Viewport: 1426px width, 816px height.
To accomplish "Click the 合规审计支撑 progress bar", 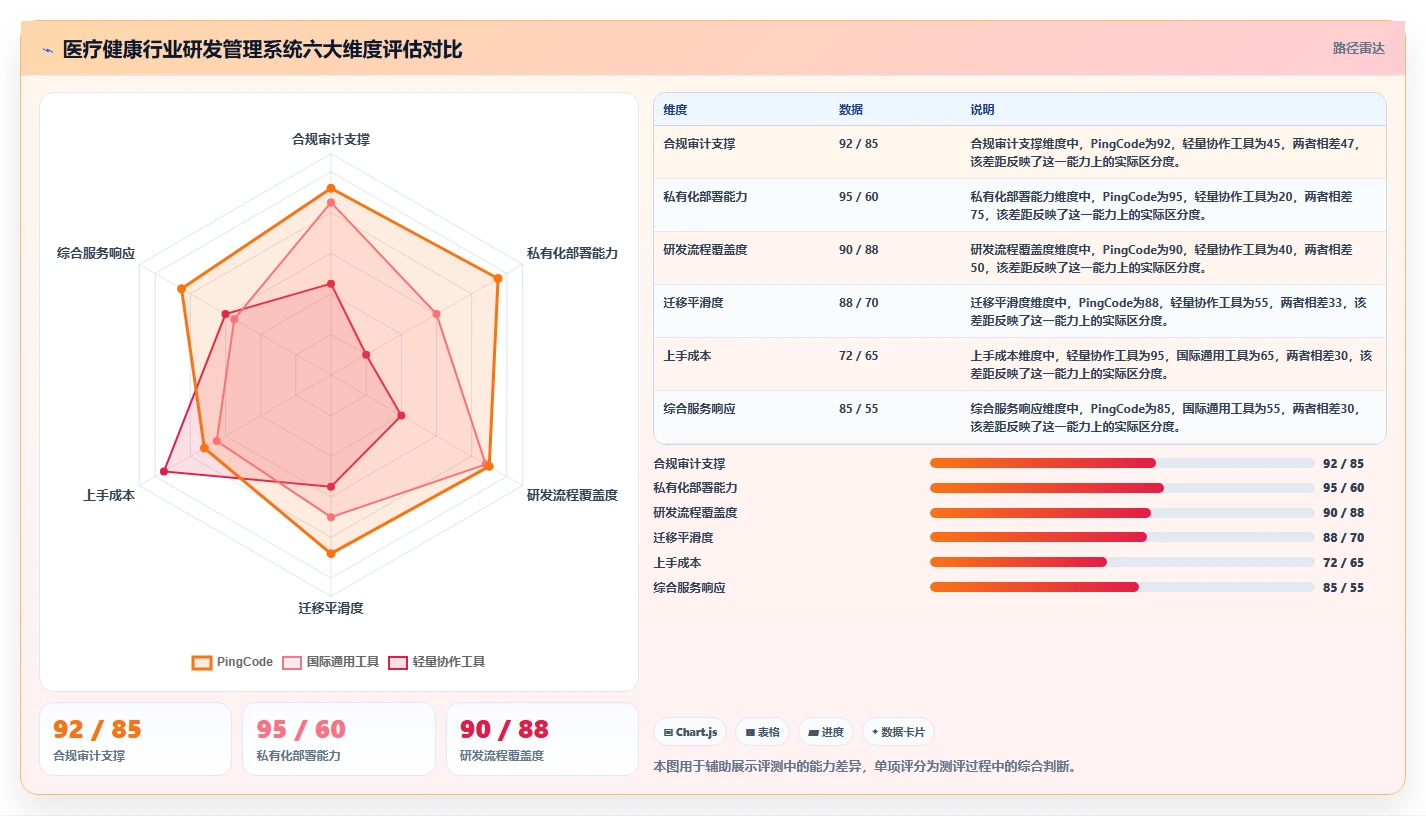I will click(x=1122, y=463).
